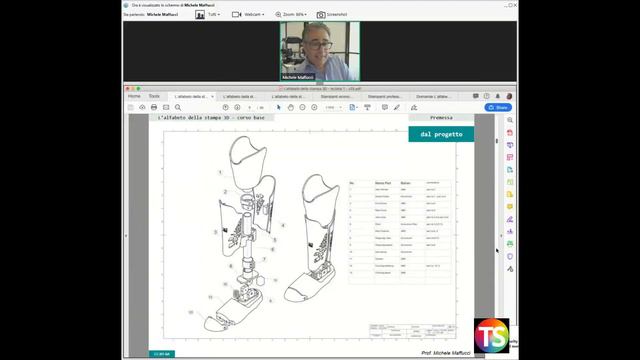The image size is (640, 360).
Task: Open the purple Fill & Sign tool
Action: pyautogui.click(x=510, y=219)
